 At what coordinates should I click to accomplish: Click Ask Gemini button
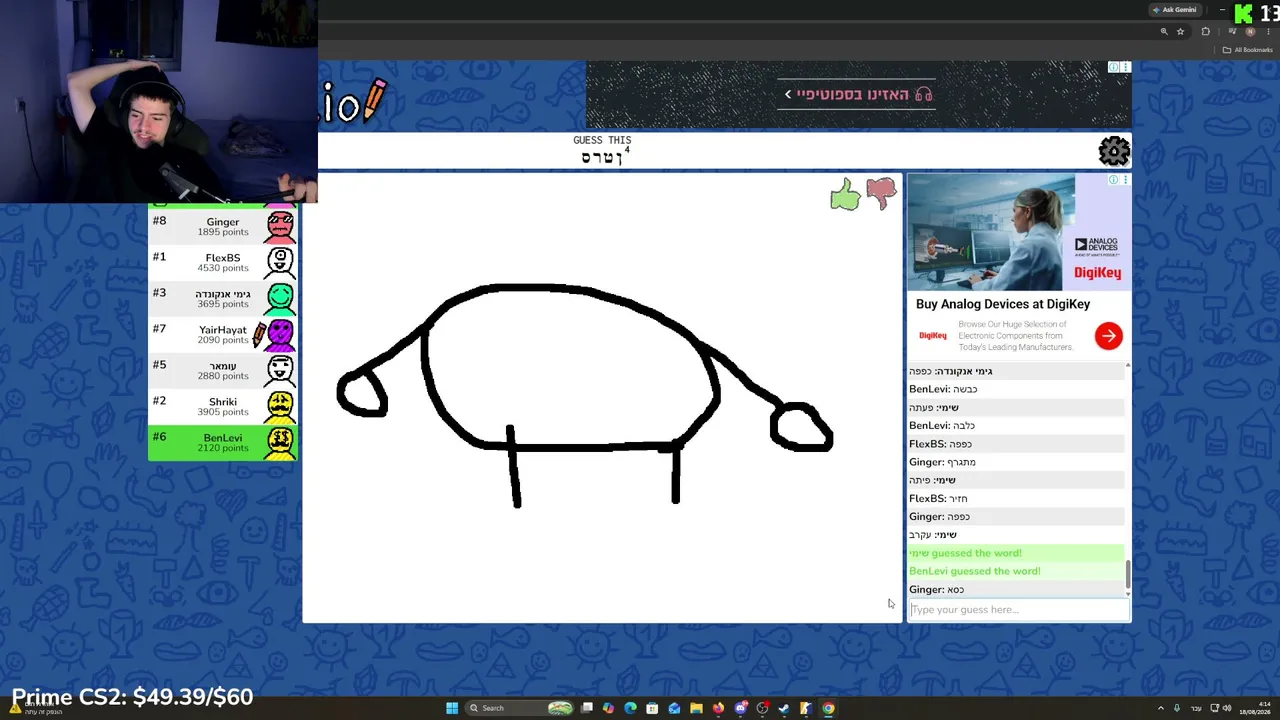1174,10
